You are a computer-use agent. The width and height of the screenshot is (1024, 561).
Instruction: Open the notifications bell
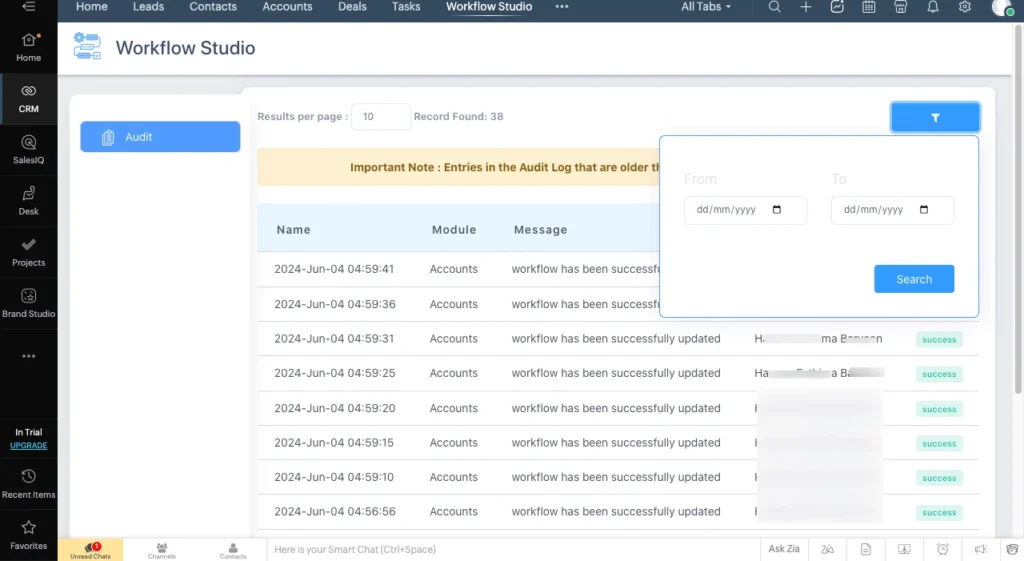coord(933,7)
